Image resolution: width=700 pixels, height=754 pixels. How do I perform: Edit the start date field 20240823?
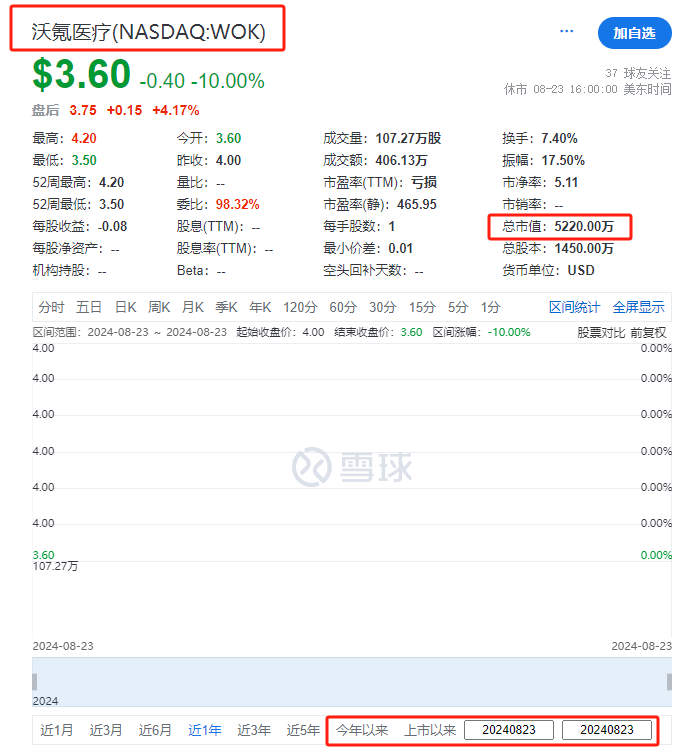coord(509,730)
